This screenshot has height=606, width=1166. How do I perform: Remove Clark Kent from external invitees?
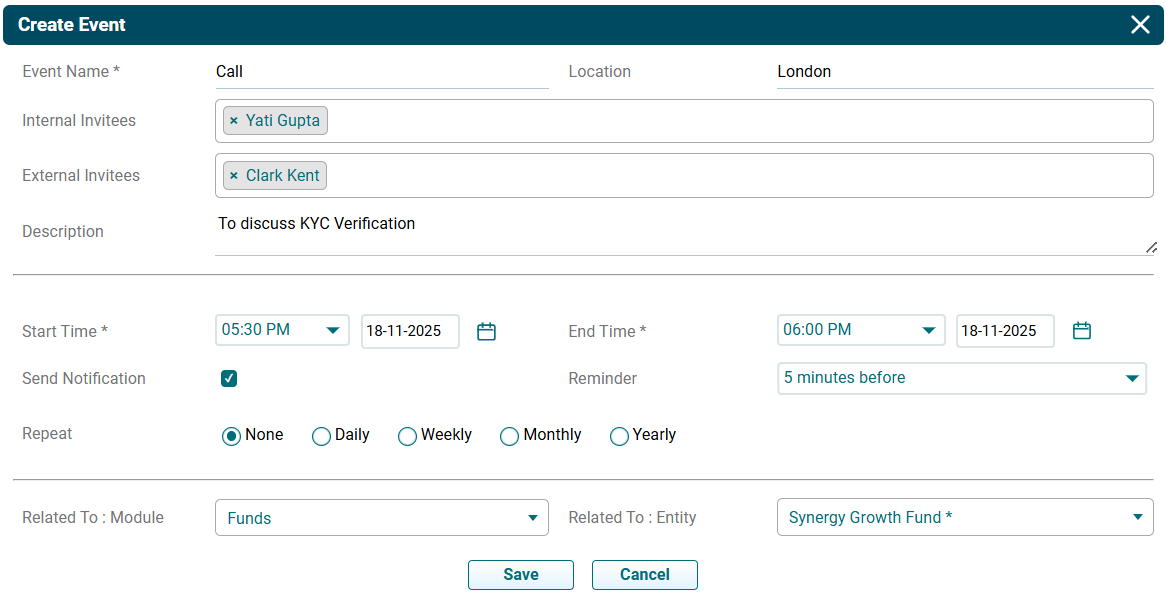point(234,176)
